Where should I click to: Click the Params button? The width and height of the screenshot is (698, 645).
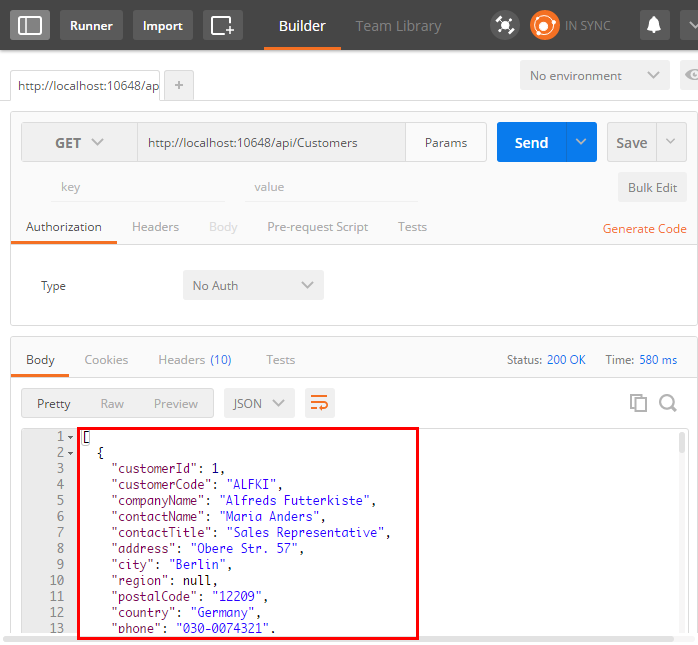(446, 142)
